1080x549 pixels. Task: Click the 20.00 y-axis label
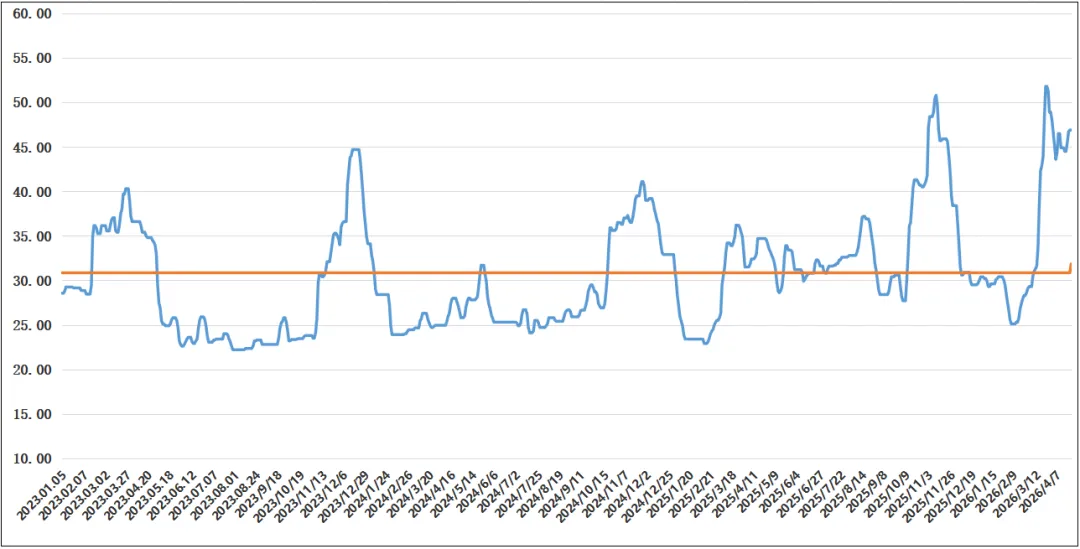tap(32, 370)
